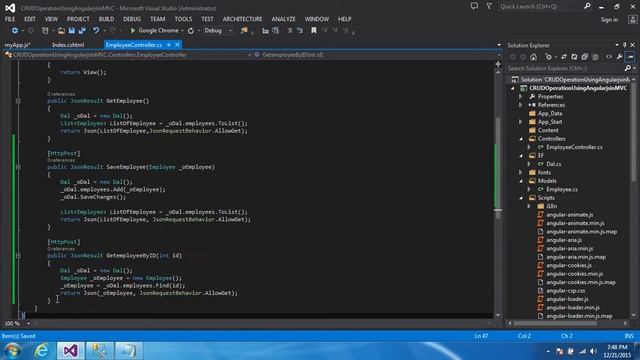Click the volume speaker tray icon
640x360 pixels.
[x=593, y=351]
